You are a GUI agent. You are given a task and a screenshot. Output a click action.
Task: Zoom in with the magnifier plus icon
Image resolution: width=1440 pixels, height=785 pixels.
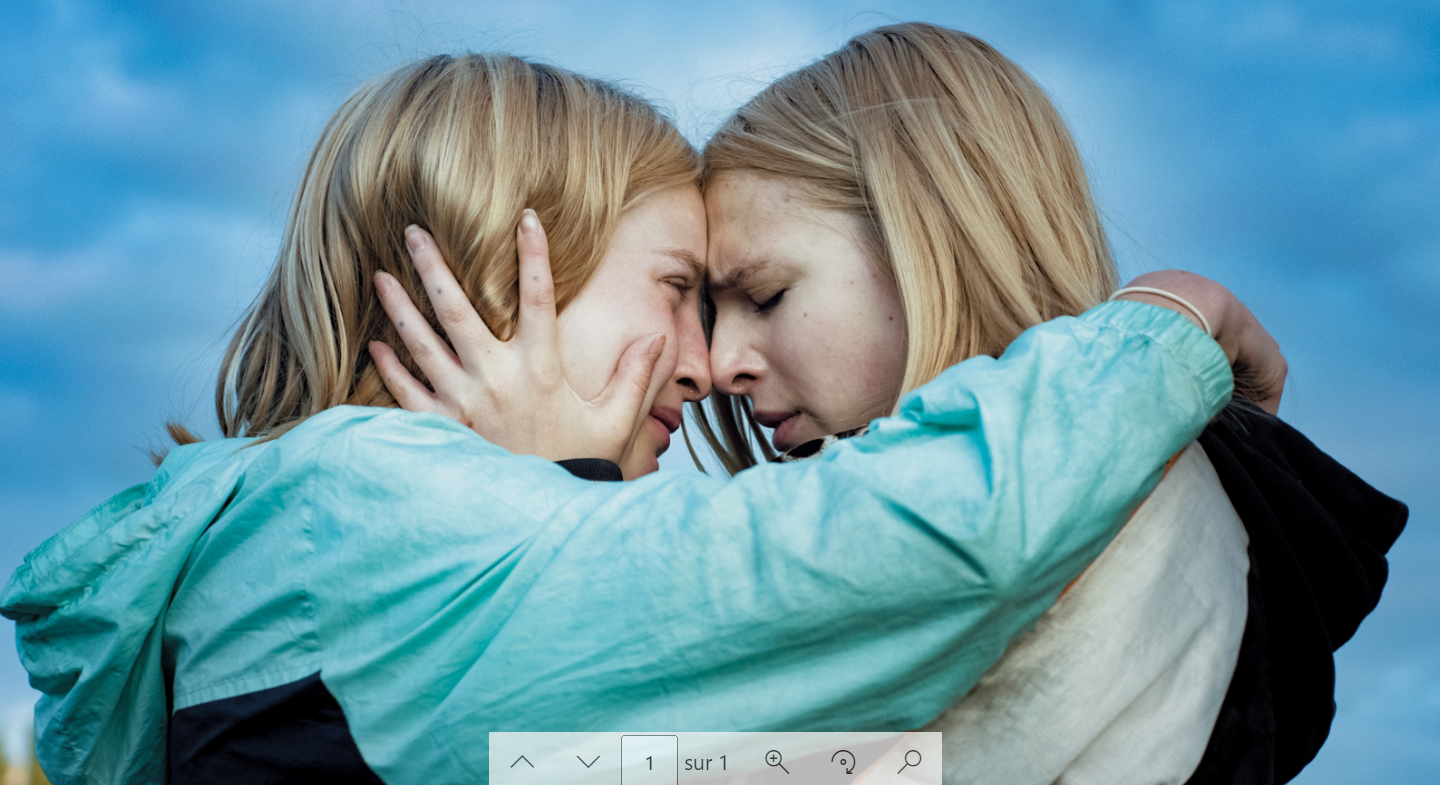pyautogui.click(x=777, y=762)
